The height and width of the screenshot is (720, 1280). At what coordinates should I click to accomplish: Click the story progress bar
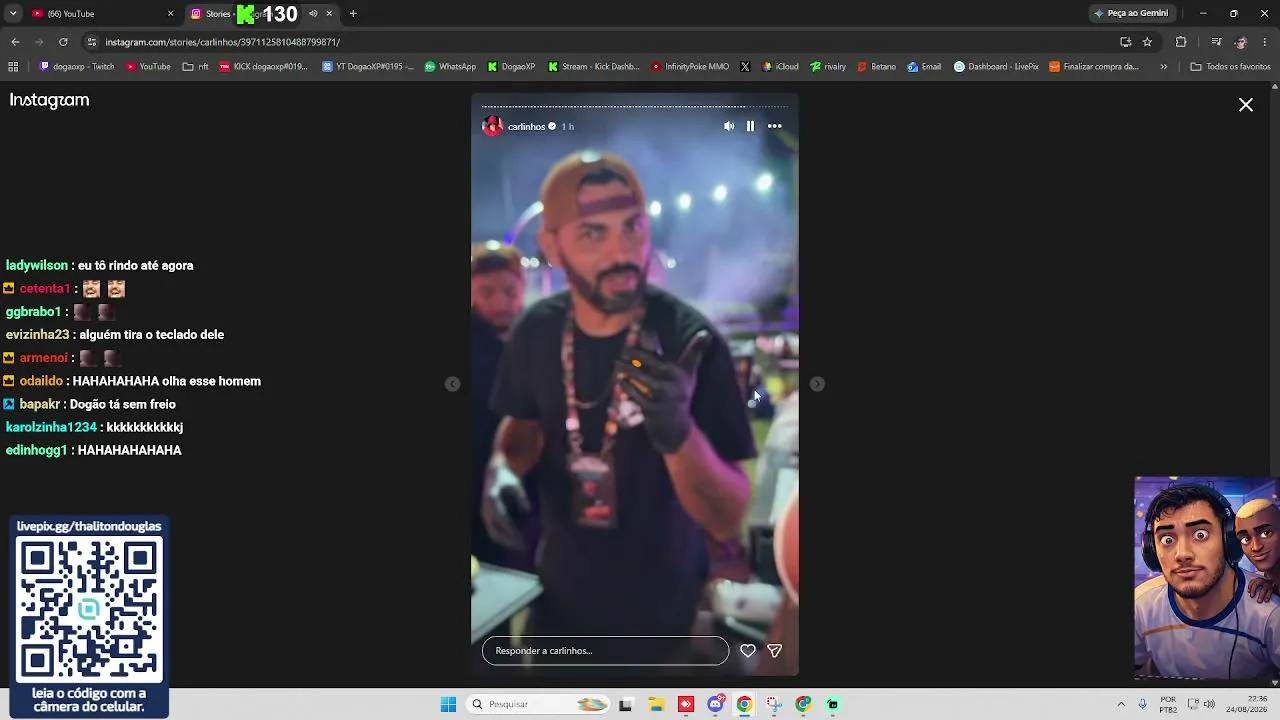pos(635,106)
